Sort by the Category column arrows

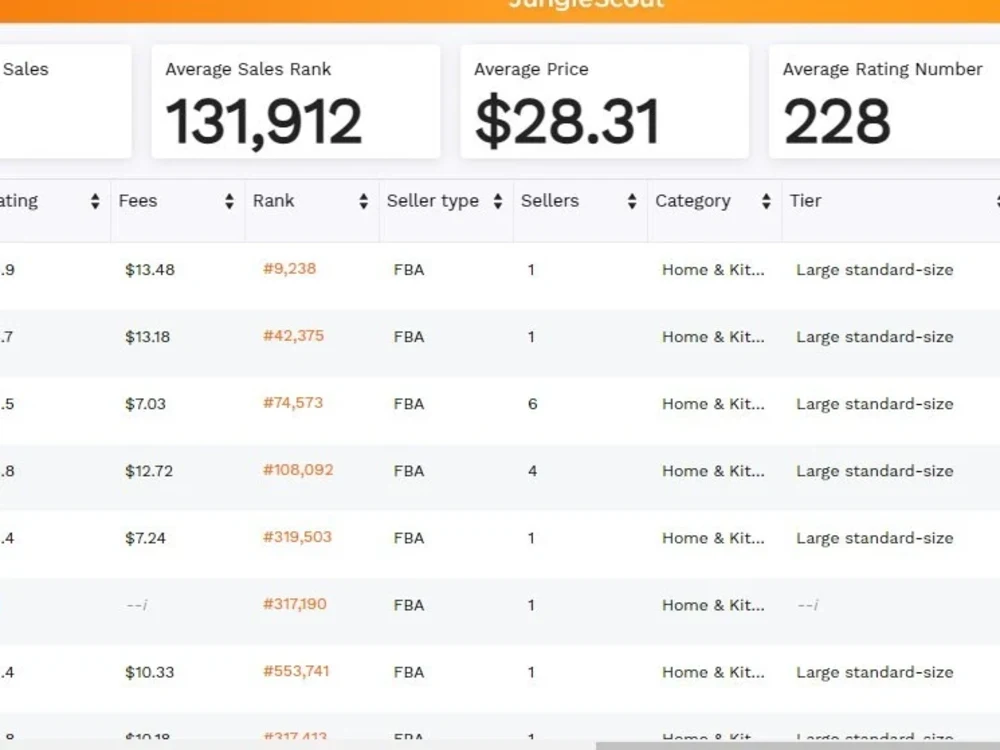(767, 202)
